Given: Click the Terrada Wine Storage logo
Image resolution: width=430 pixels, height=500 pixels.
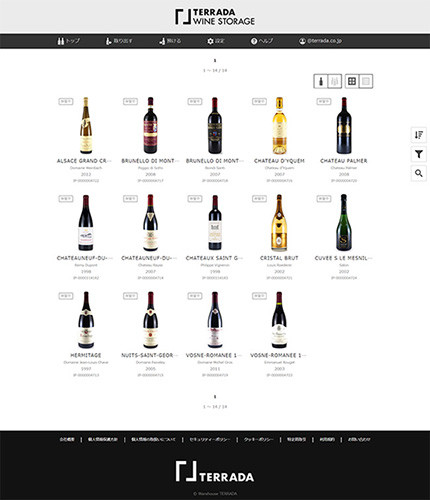Looking at the screenshot, I should [x=215, y=17].
